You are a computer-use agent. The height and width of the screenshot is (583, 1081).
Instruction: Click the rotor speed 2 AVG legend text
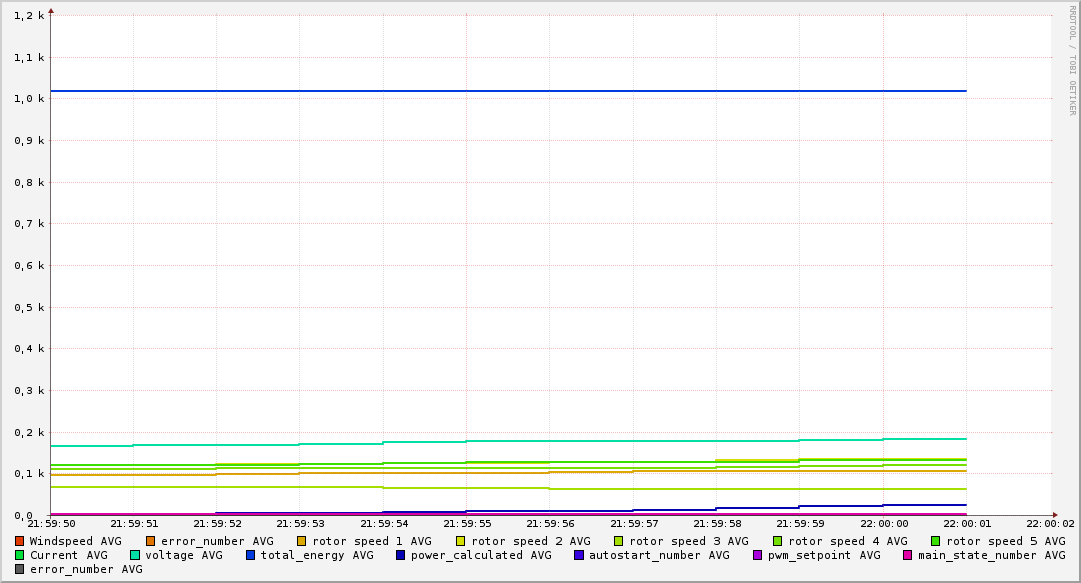tap(530, 541)
